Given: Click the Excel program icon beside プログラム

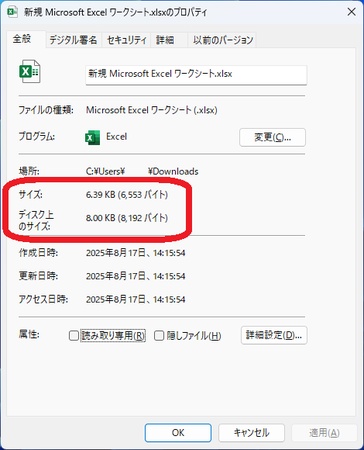Looking at the screenshot, I should pos(92,138).
